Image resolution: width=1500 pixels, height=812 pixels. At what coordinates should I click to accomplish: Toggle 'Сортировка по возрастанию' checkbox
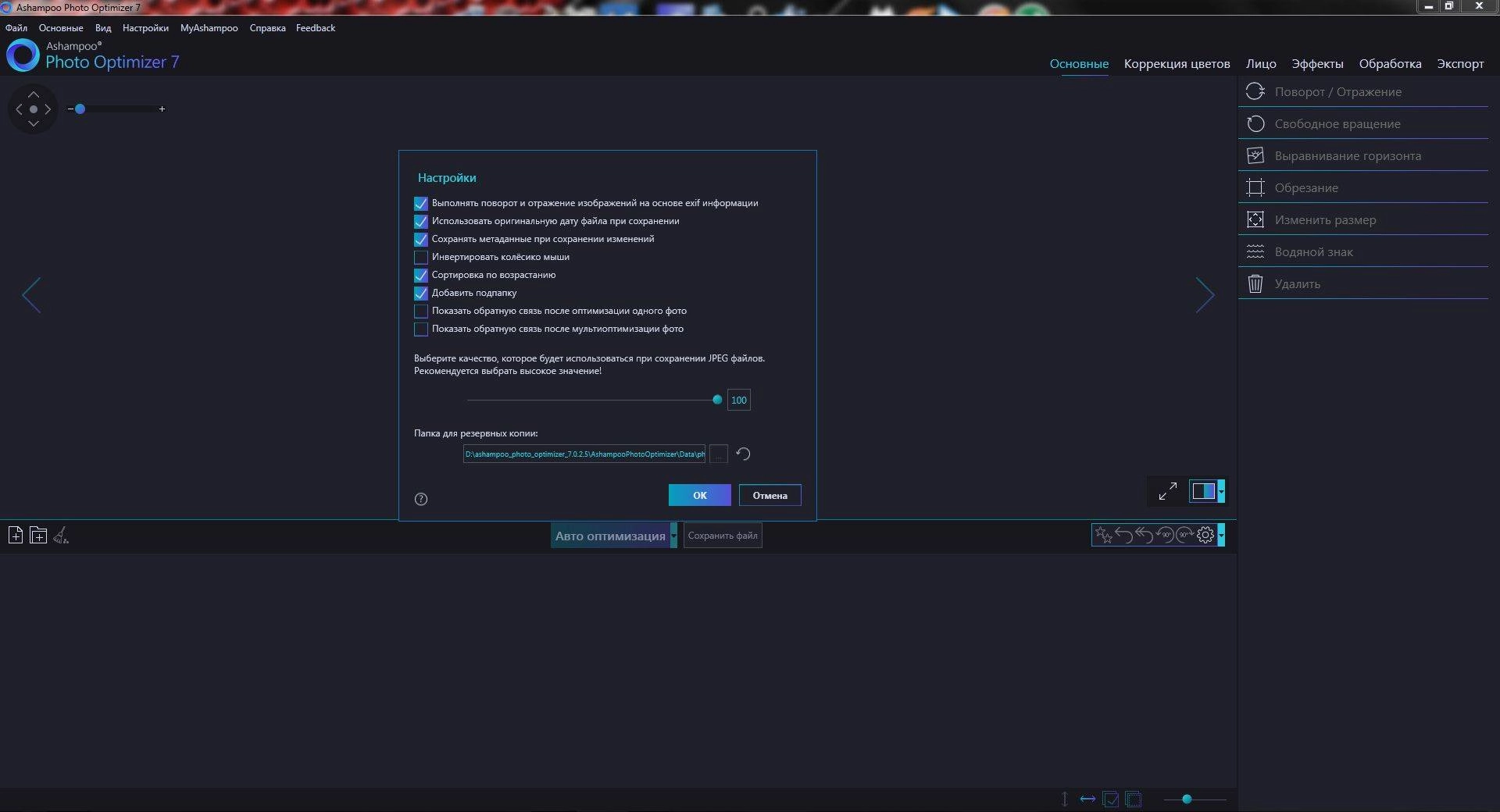tap(420, 275)
